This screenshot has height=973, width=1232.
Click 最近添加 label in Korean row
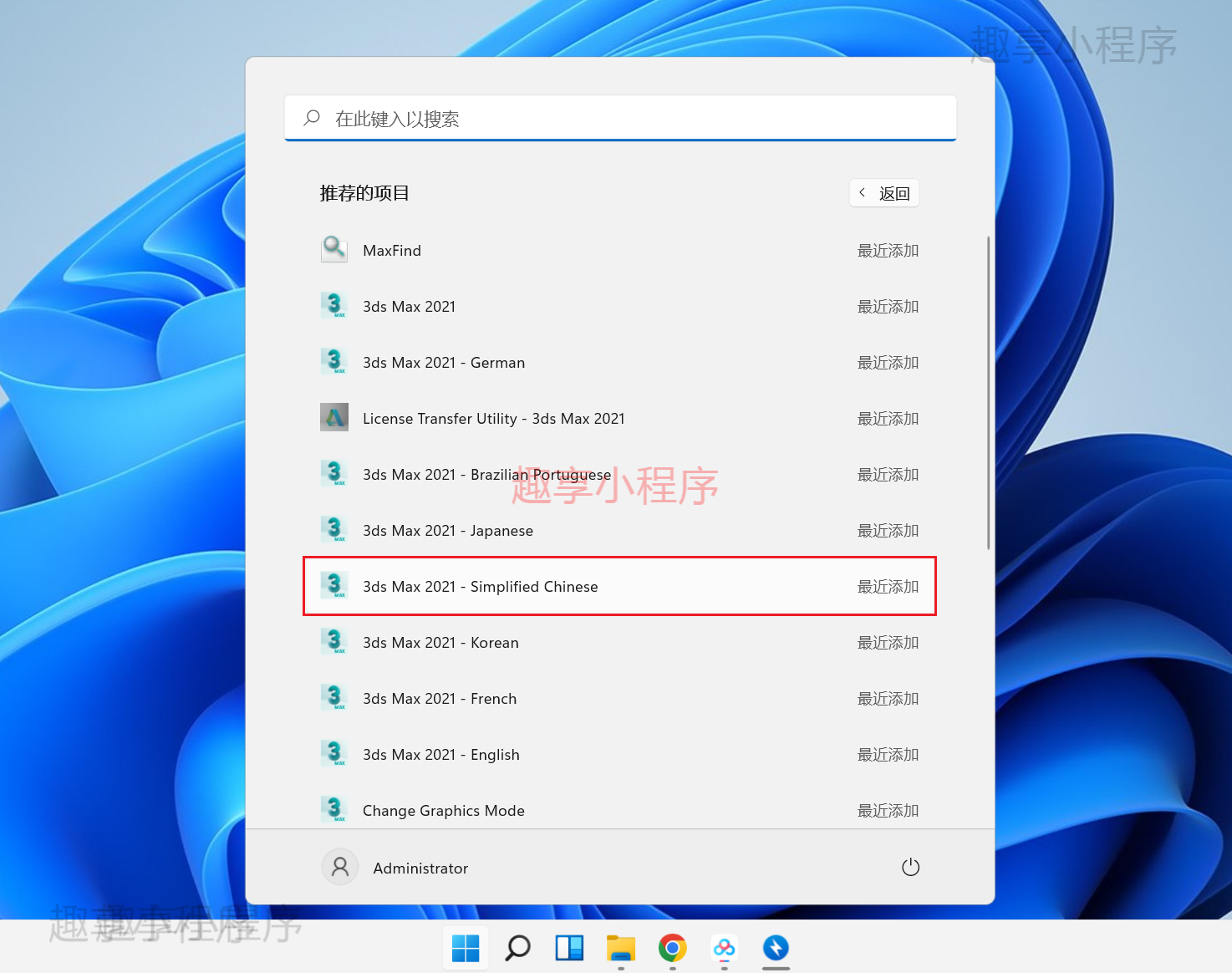click(x=888, y=642)
